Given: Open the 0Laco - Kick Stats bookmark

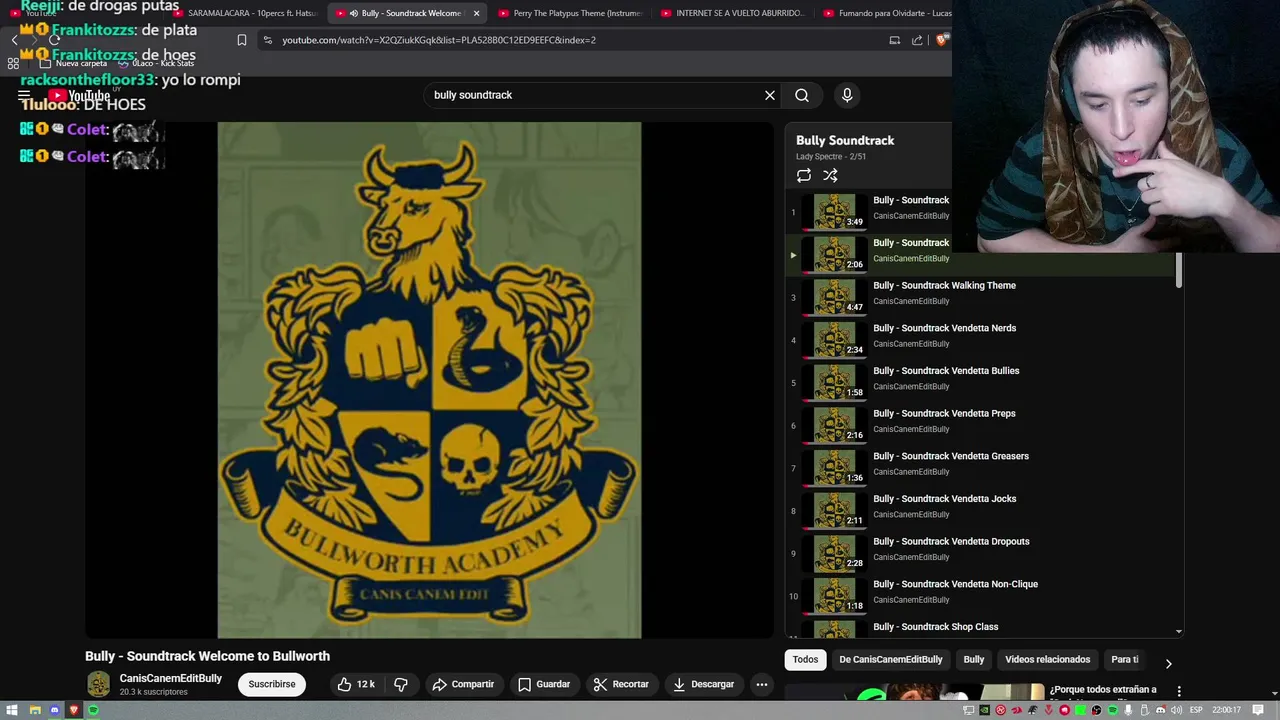Looking at the screenshot, I should coord(156,63).
